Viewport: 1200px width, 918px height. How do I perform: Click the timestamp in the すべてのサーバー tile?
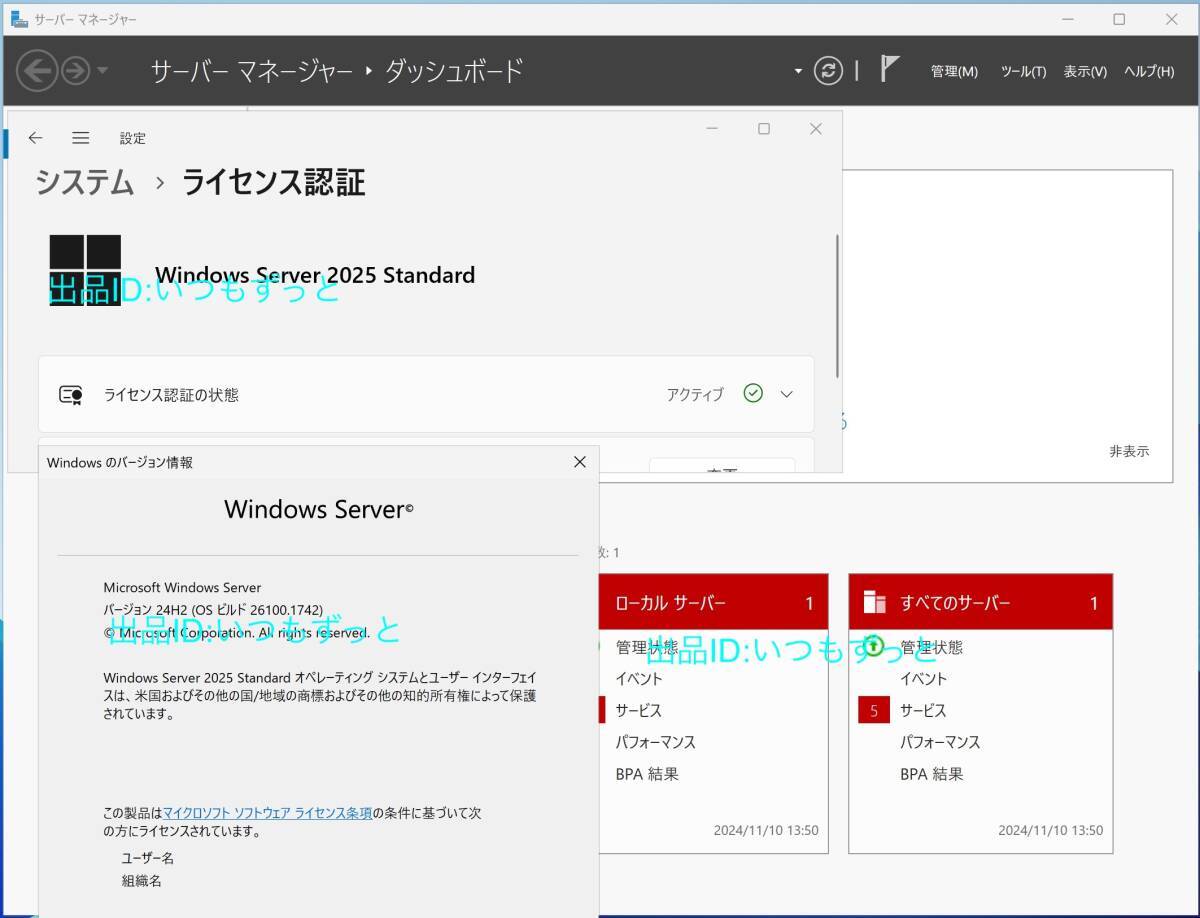1050,830
